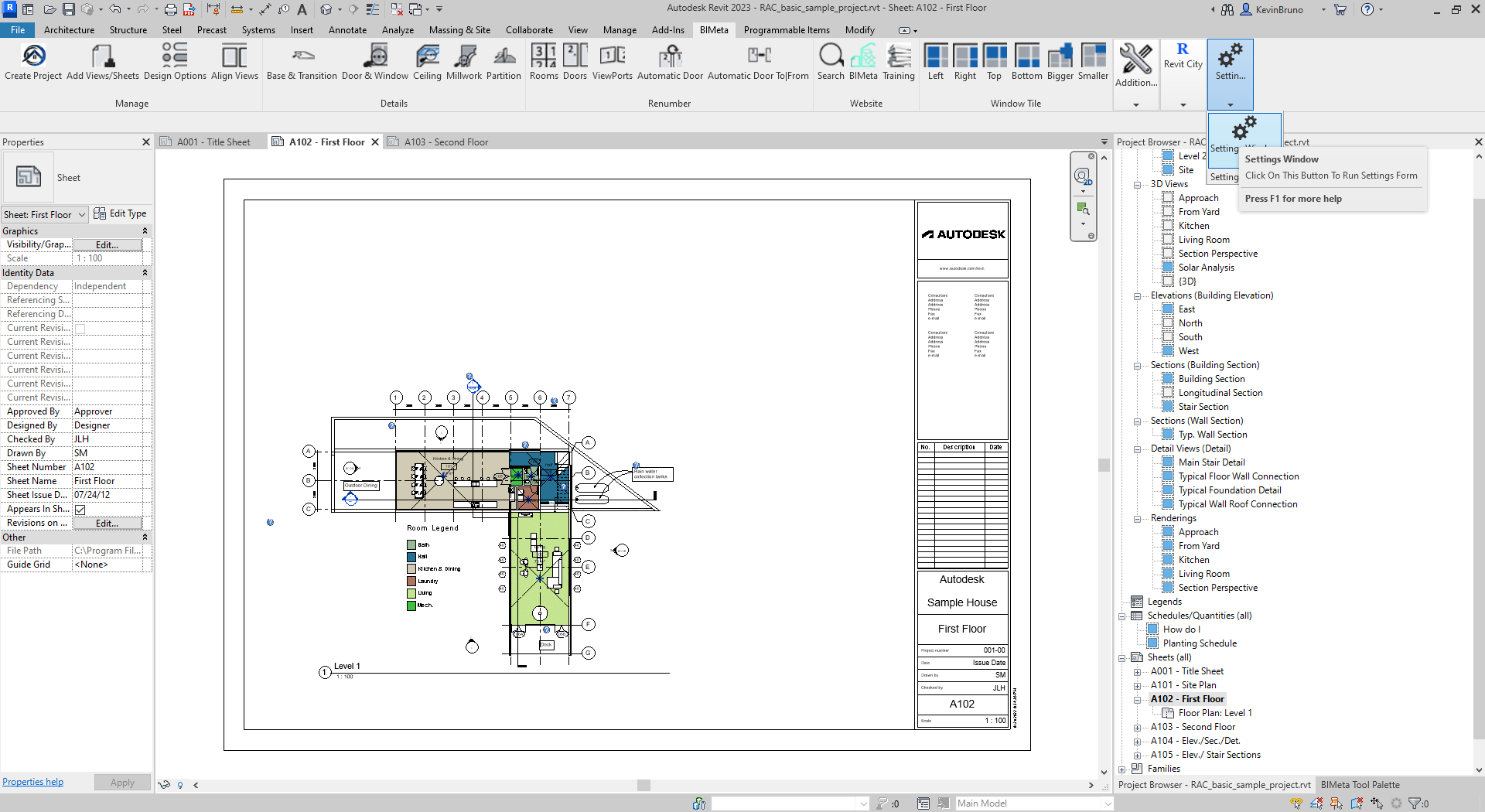Open the KevinBruno account menu
The height and width of the screenshot is (812, 1485).
point(1280,10)
